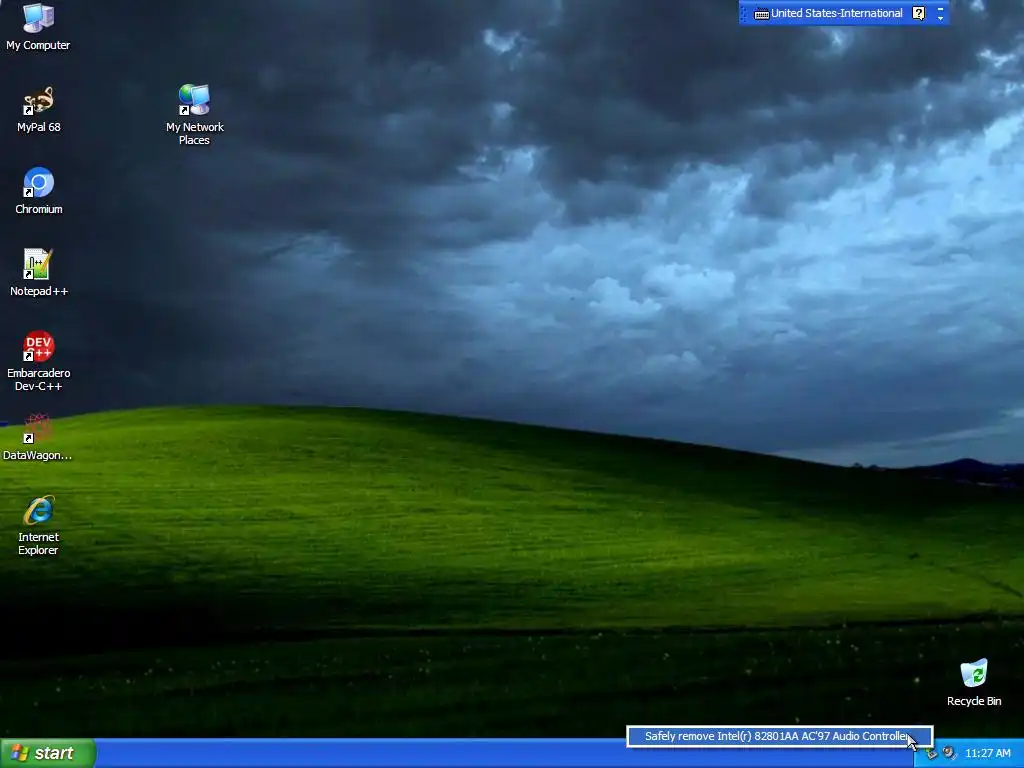Select the Internet Explorer desktop icon
The height and width of the screenshot is (768, 1024).
(38, 526)
